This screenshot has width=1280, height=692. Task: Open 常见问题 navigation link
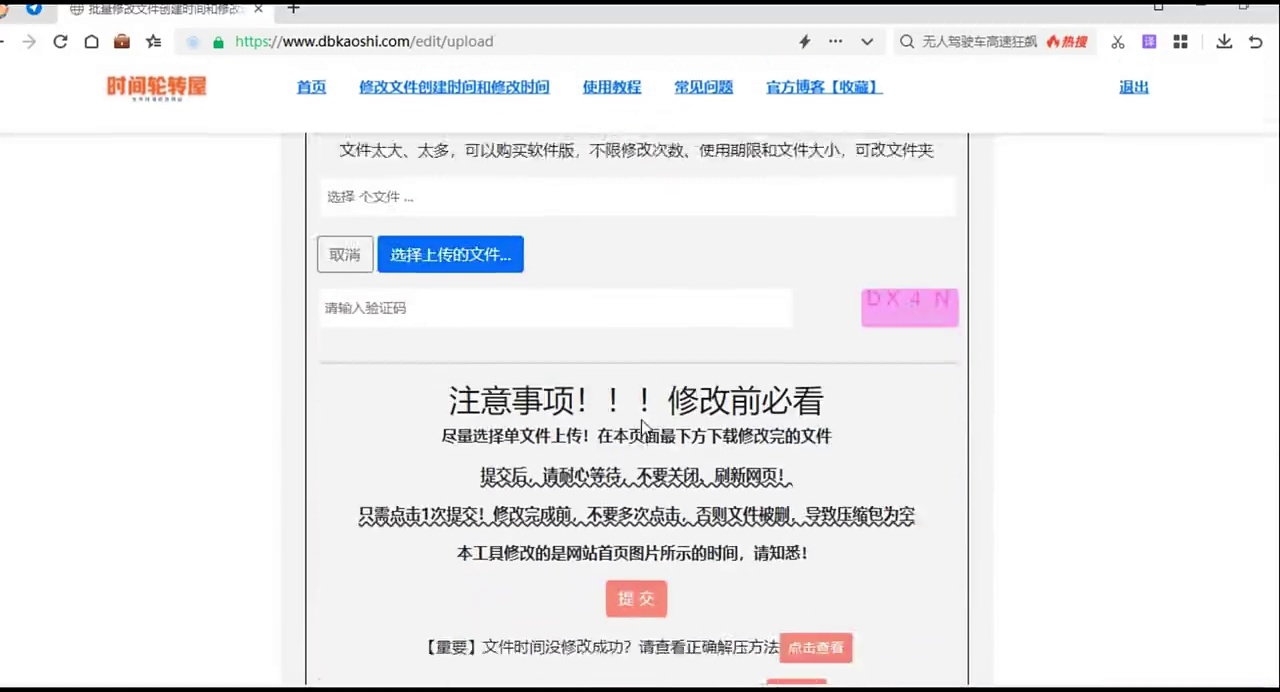(704, 88)
